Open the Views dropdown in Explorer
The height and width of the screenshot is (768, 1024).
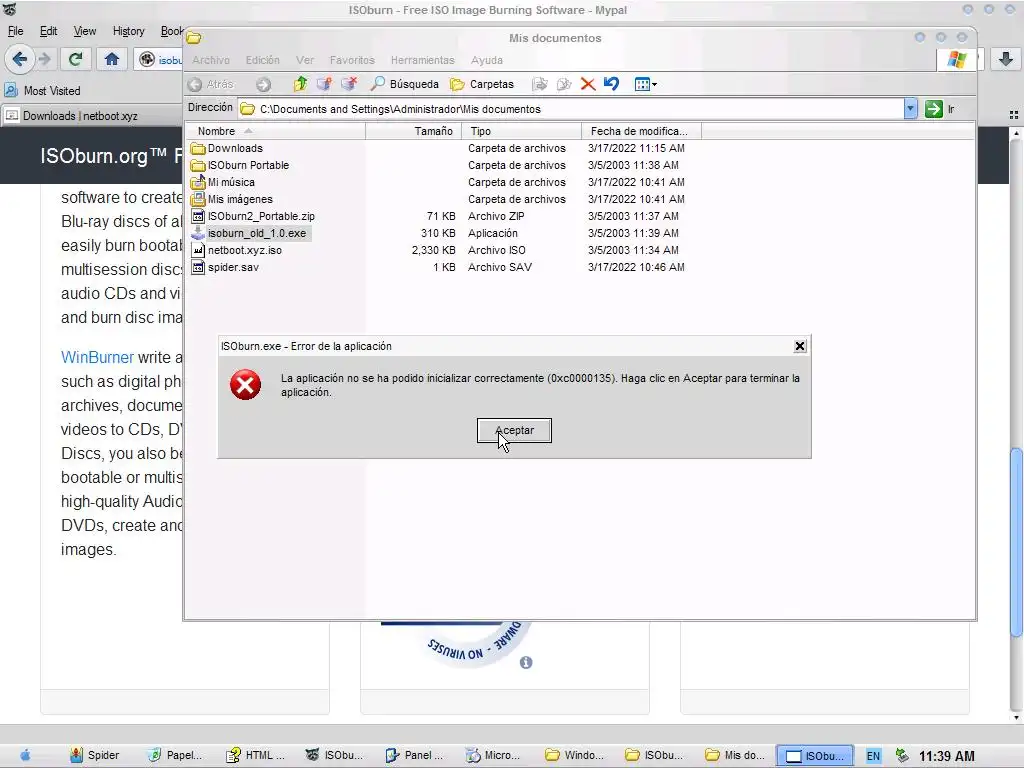645,84
